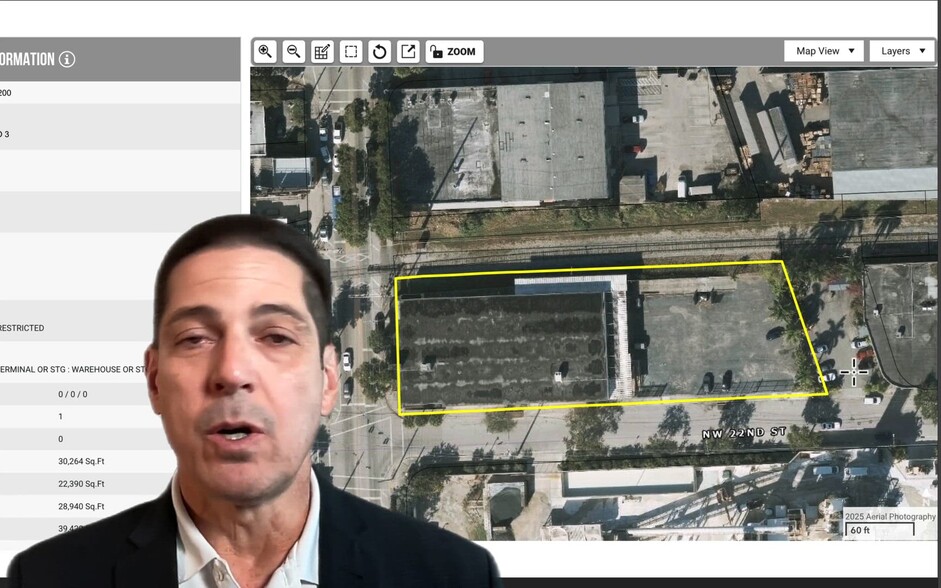Activate the rectangle selection tool

pos(350,51)
